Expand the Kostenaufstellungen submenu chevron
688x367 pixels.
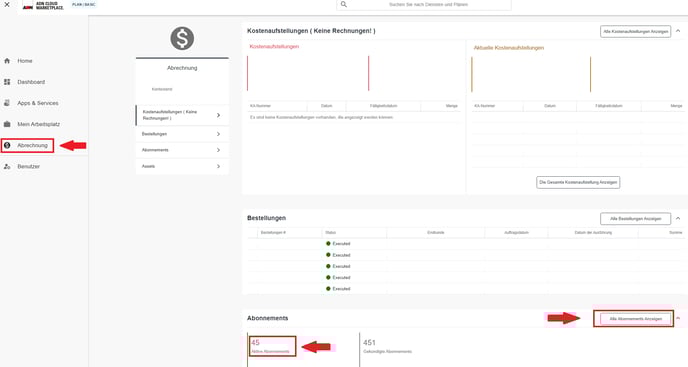click(219, 115)
